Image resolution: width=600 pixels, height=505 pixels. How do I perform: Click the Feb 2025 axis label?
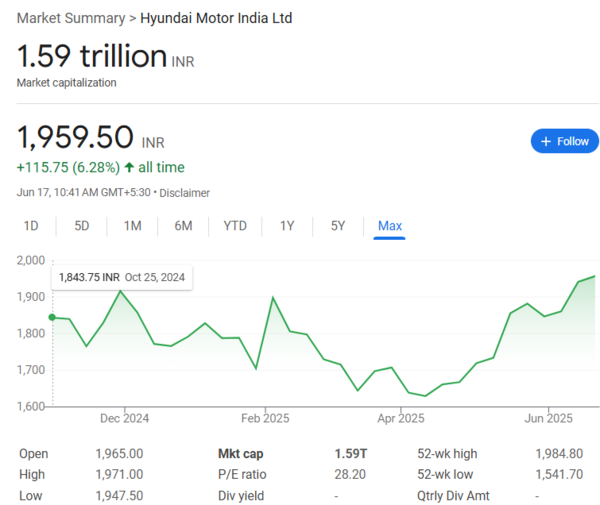tap(265, 418)
